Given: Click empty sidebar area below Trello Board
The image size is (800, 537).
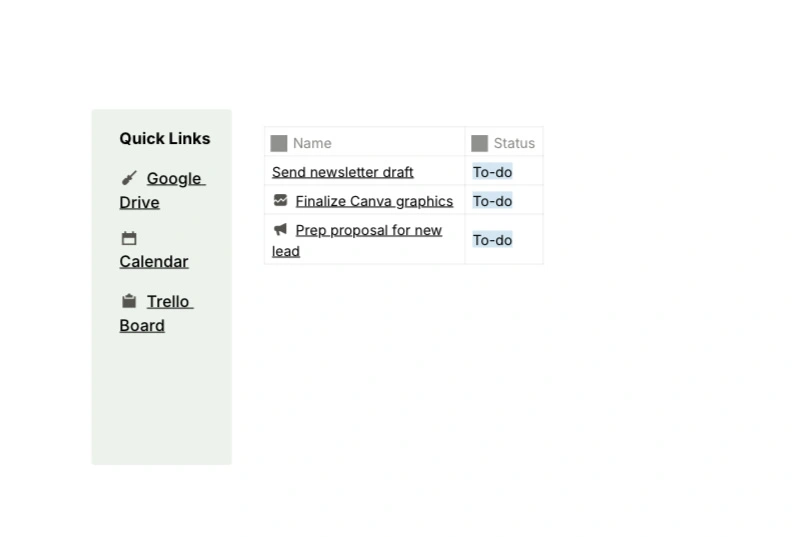Looking at the screenshot, I should [x=161, y=400].
